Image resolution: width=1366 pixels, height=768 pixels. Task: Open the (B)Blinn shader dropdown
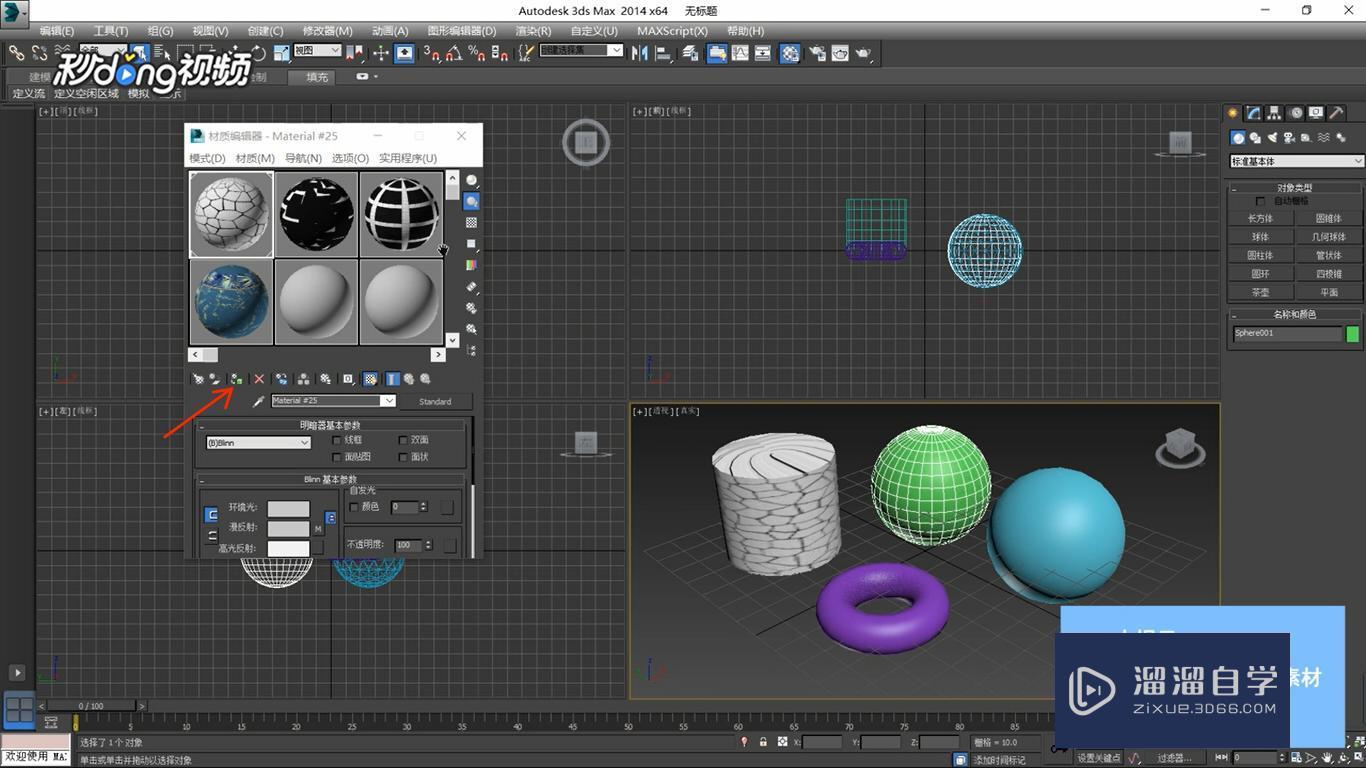coord(256,443)
